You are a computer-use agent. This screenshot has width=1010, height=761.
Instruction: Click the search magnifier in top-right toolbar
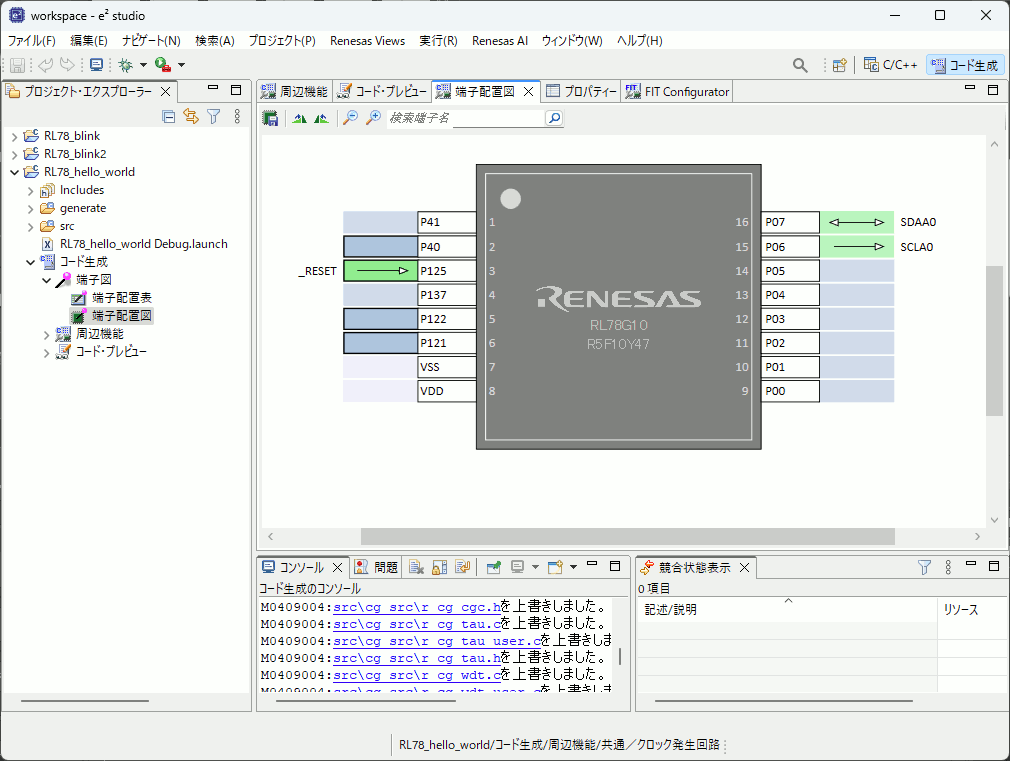(800, 65)
